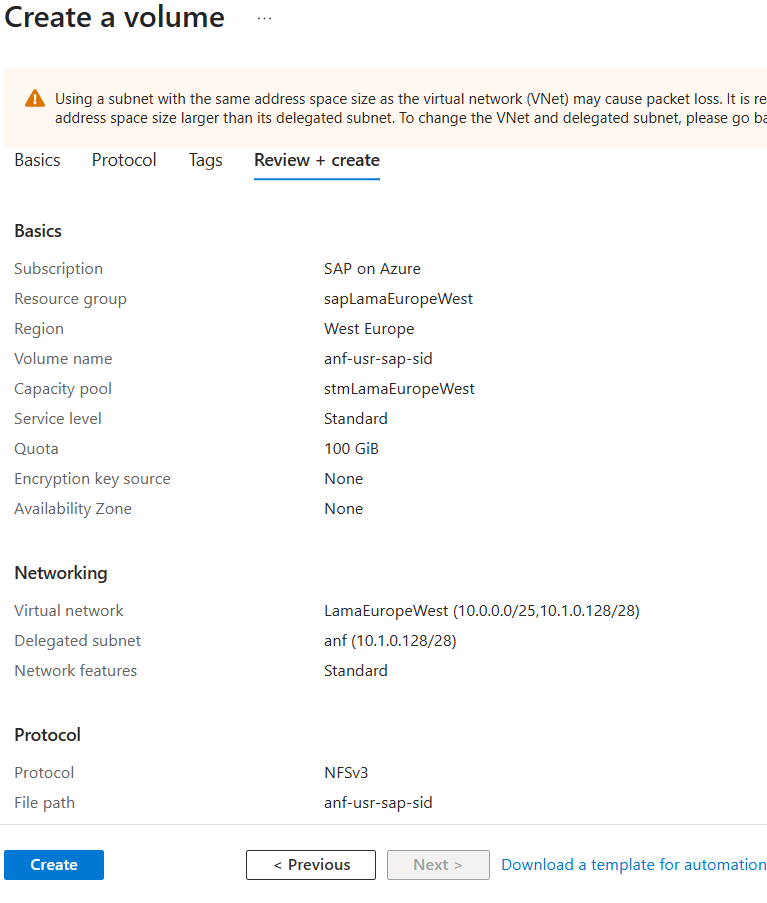767x903 pixels.
Task: Click the West Europe region value
Action: 368,329
